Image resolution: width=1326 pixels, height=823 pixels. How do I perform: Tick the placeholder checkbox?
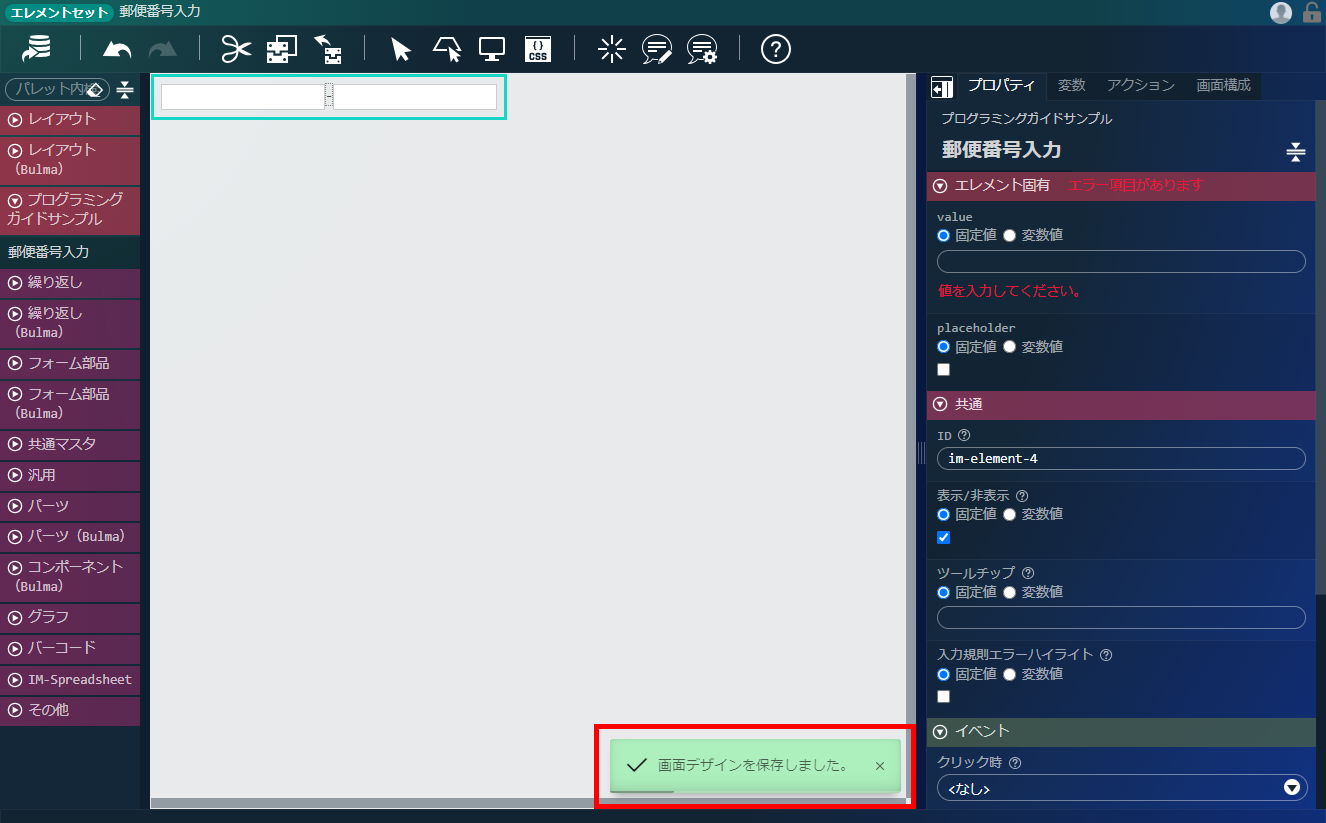[943, 370]
